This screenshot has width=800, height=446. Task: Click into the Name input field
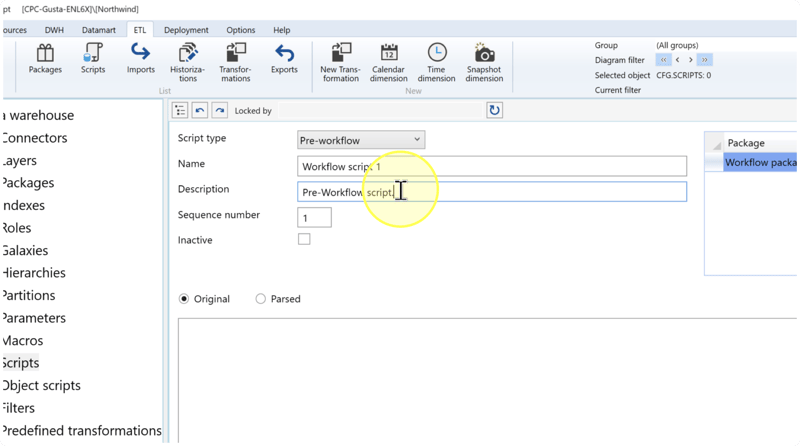pos(492,166)
